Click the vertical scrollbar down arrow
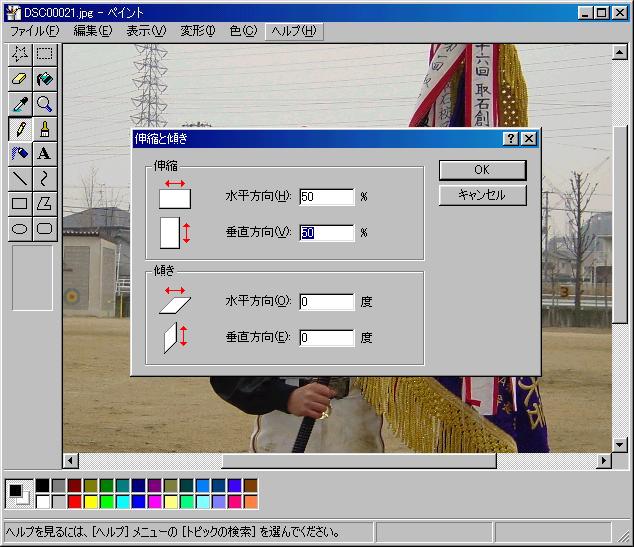The width and height of the screenshot is (634, 547). click(620, 445)
